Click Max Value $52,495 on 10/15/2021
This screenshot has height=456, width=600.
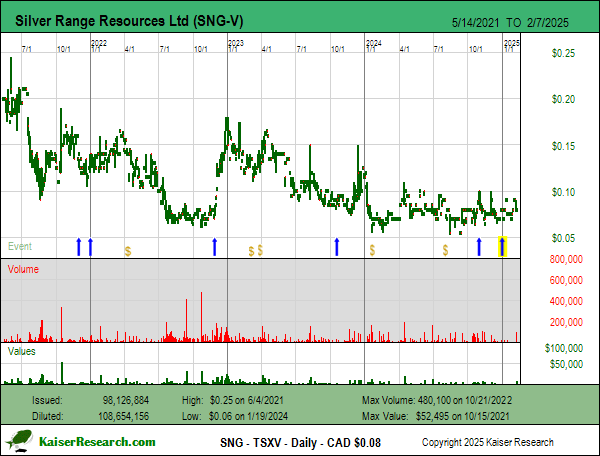pyautogui.click(x=435, y=416)
